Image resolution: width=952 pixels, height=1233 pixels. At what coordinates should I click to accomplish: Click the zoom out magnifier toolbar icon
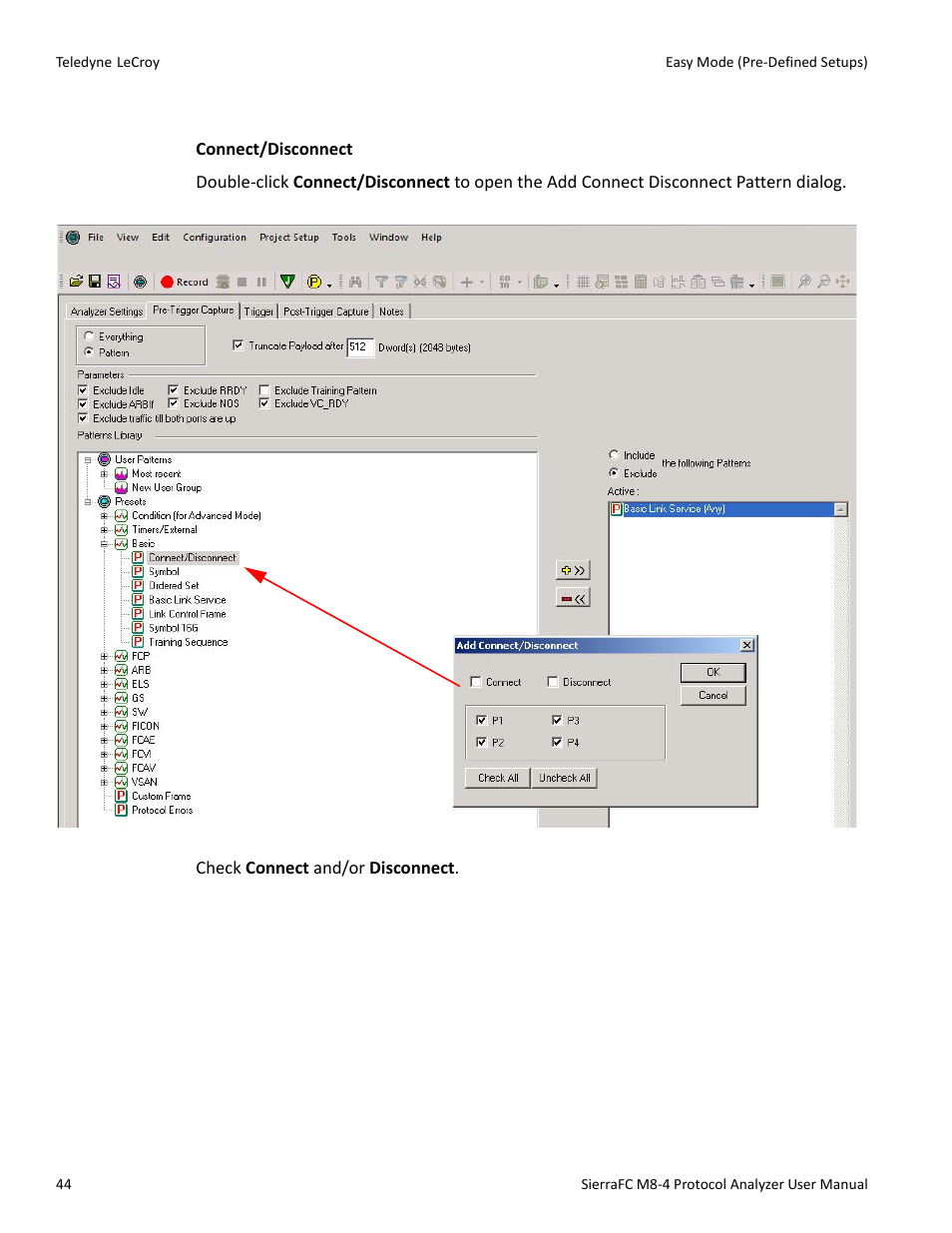[823, 282]
